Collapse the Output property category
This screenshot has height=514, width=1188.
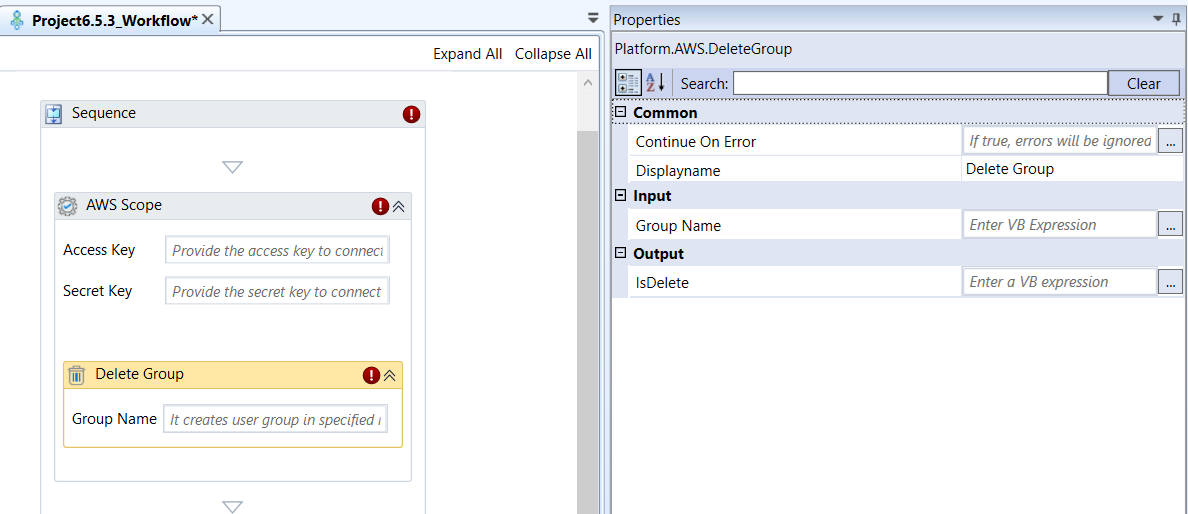point(621,253)
